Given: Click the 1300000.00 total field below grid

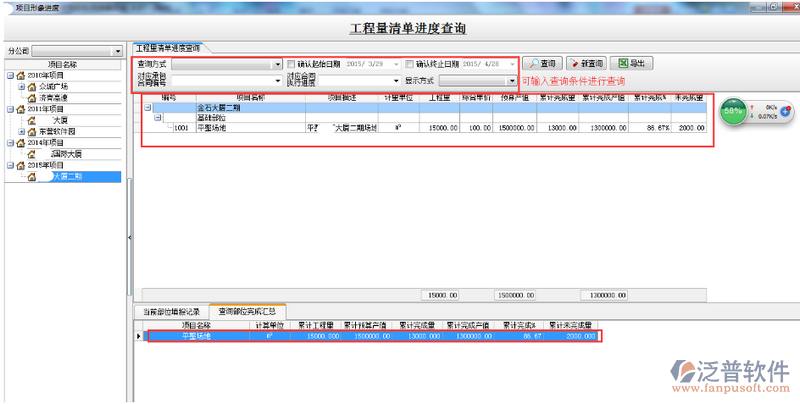Looking at the screenshot, I should pos(604,295).
